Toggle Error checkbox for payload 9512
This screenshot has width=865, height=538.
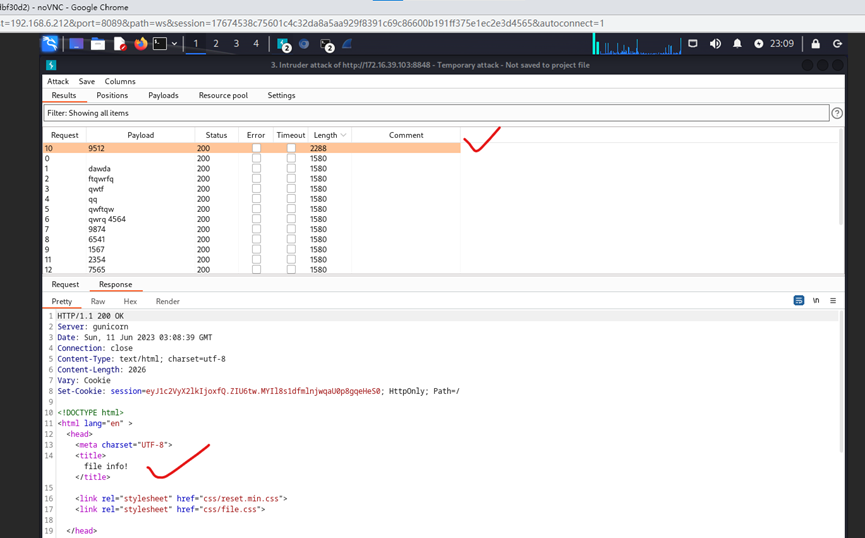point(256,148)
